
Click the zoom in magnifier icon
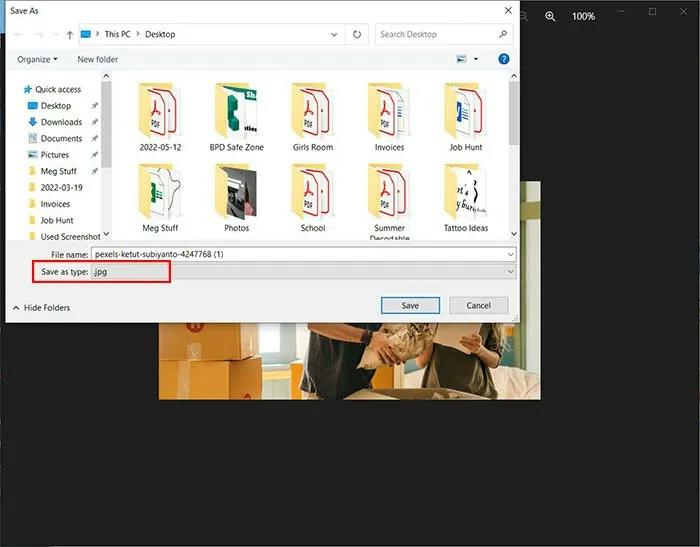pos(550,16)
